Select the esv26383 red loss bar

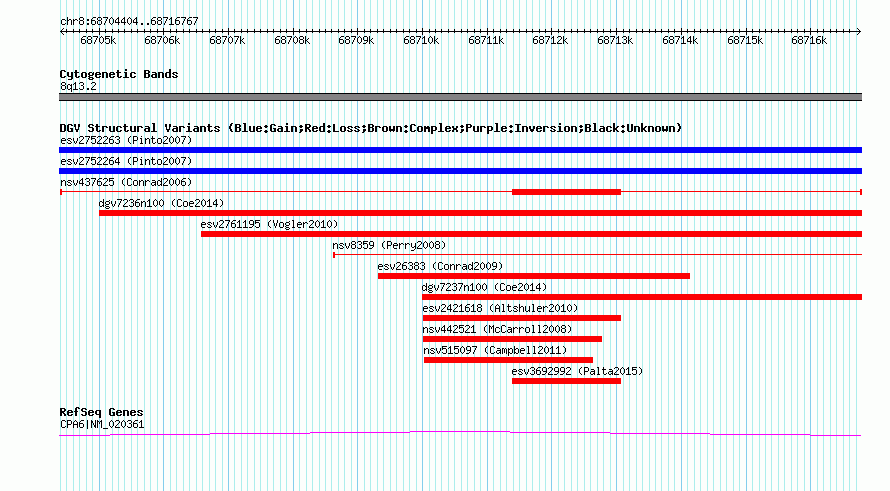(534, 276)
